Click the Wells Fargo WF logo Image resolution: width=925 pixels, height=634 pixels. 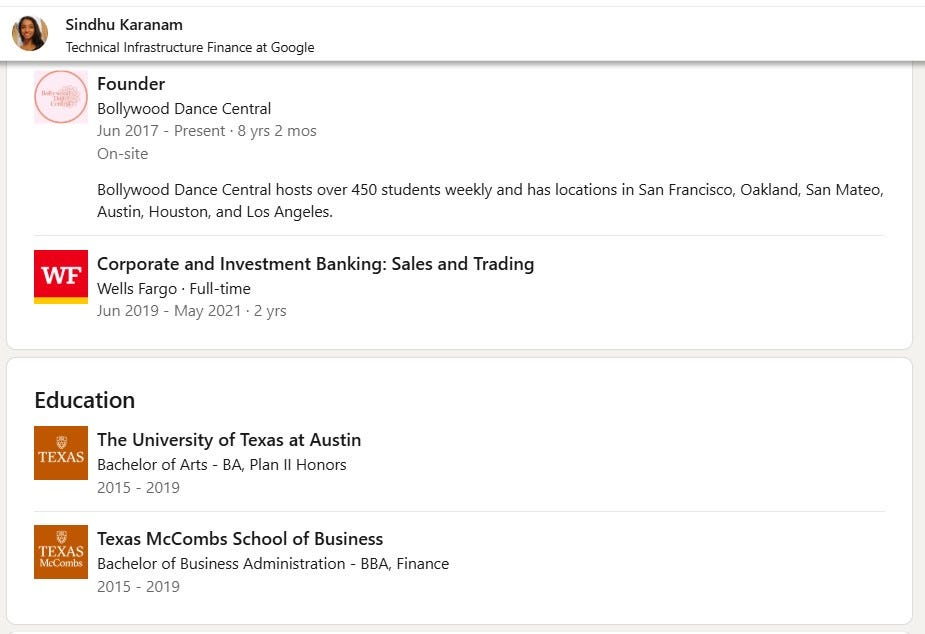[x=61, y=277]
